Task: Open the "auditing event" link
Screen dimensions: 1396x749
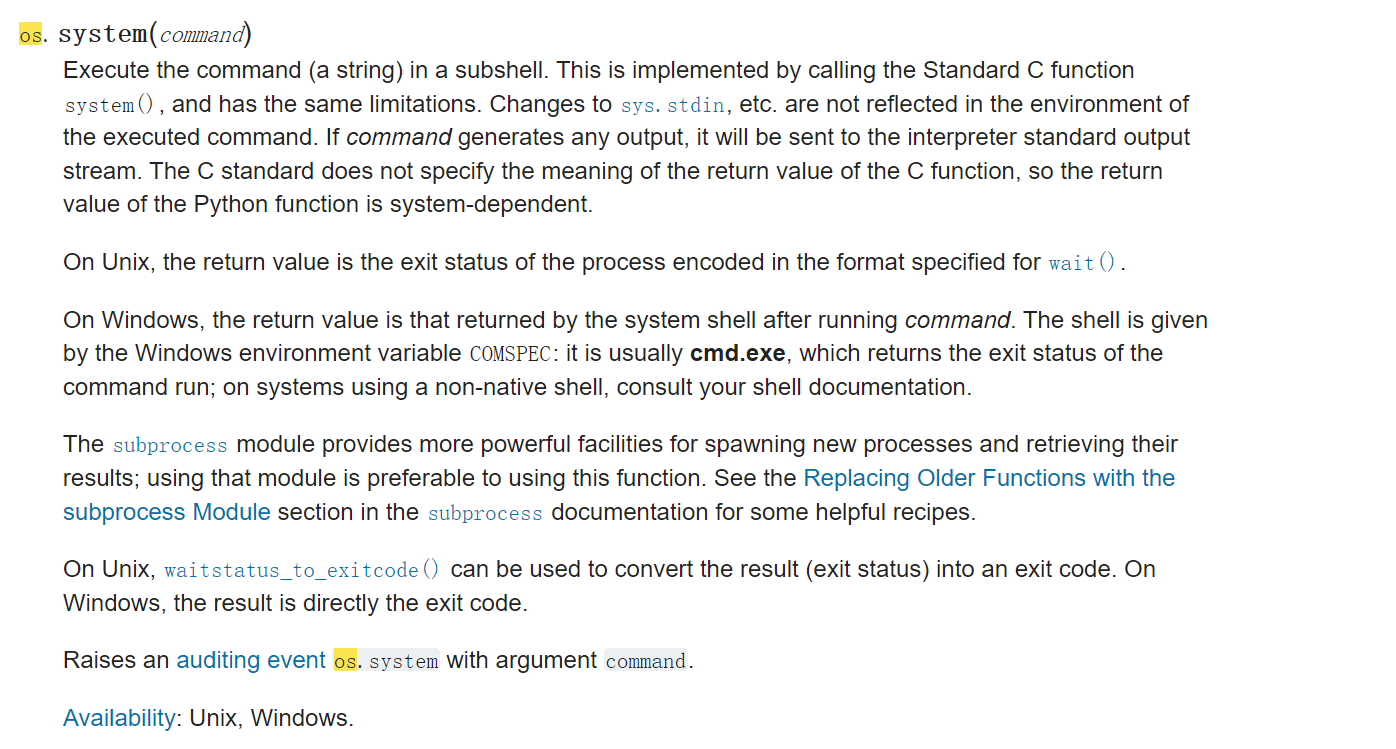Action: coord(251,660)
